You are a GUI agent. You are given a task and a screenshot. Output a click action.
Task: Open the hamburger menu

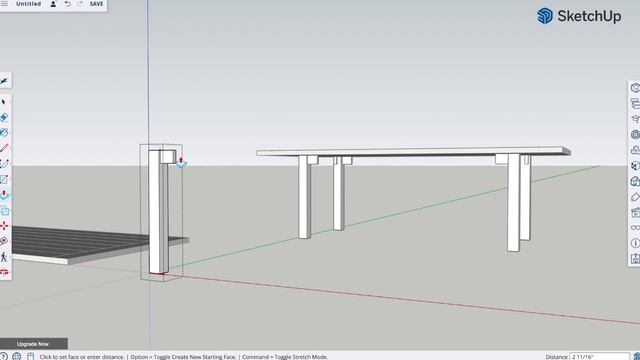coord(4,4)
